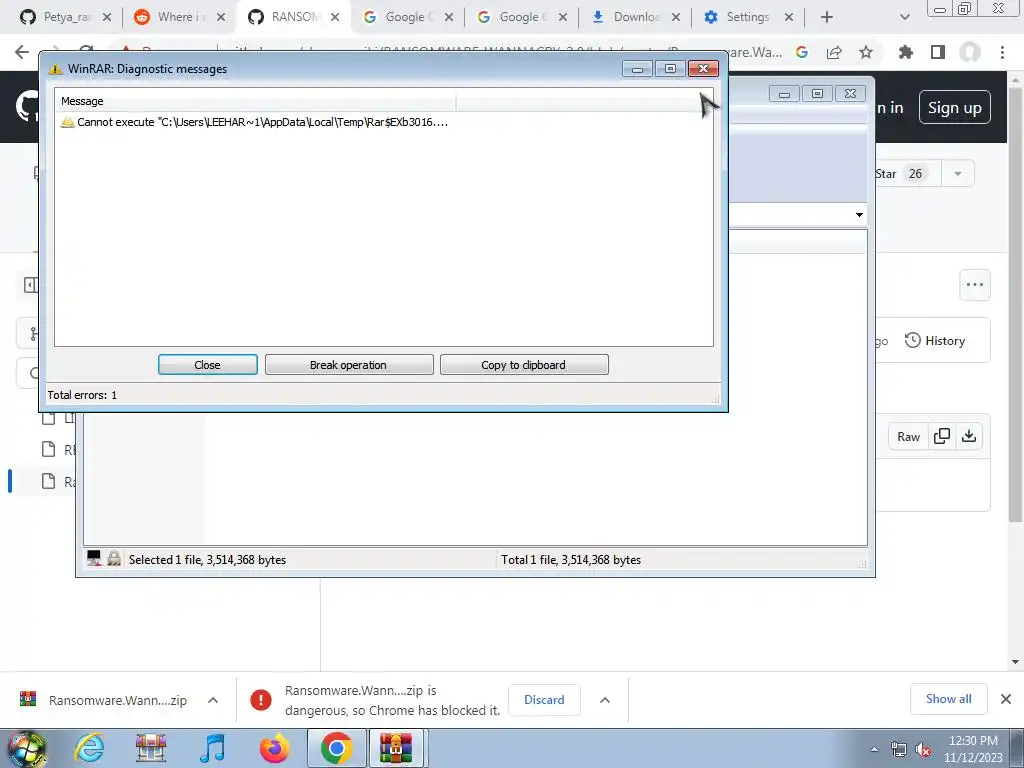The width and height of the screenshot is (1024, 768).
Task: Open a new browser tab with plus icon
Action: point(827,17)
